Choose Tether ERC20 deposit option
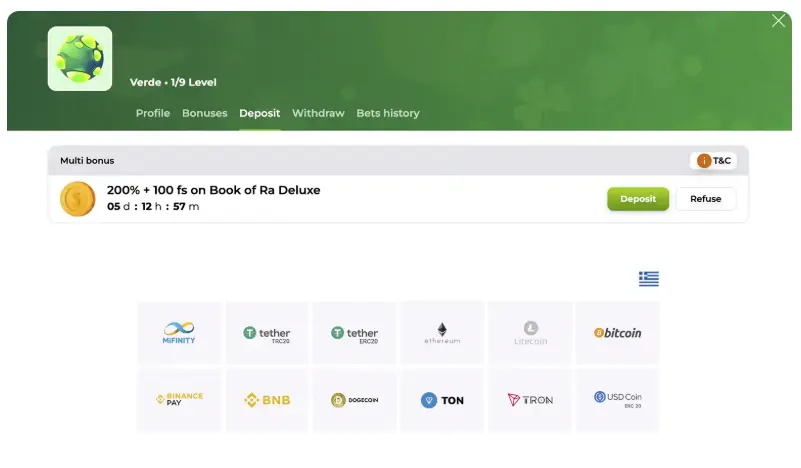This screenshot has width=801, height=468. pyautogui.click(x=355, y=333)
